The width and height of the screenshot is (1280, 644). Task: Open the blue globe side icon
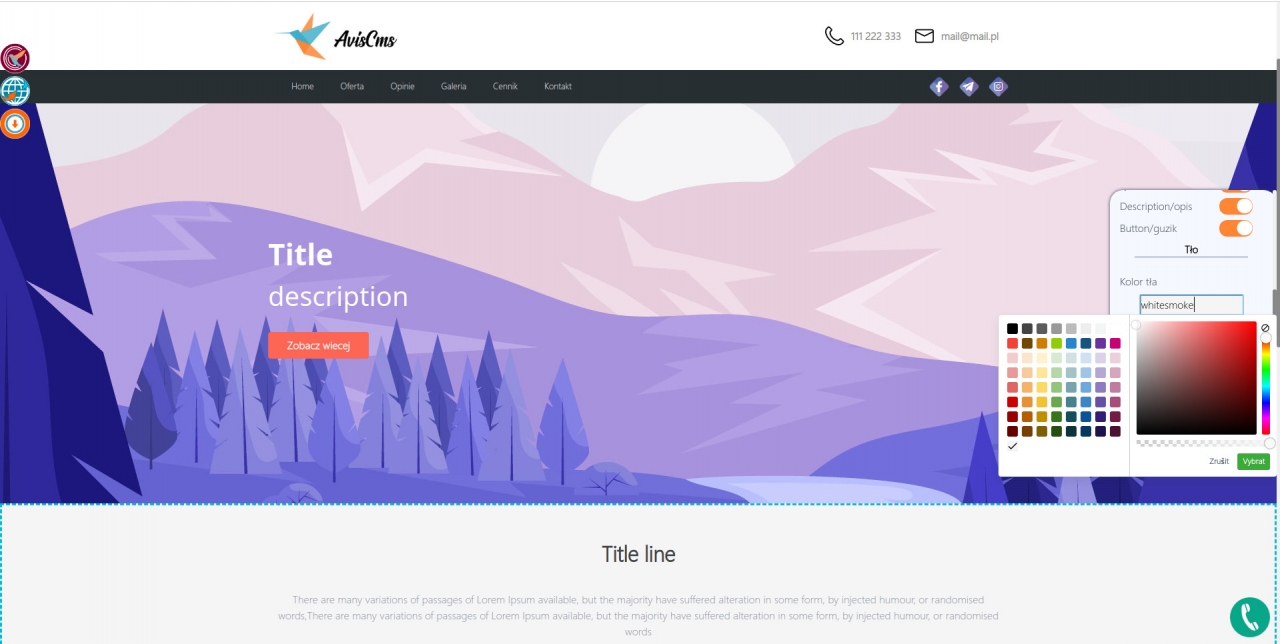tap(15, 91)
